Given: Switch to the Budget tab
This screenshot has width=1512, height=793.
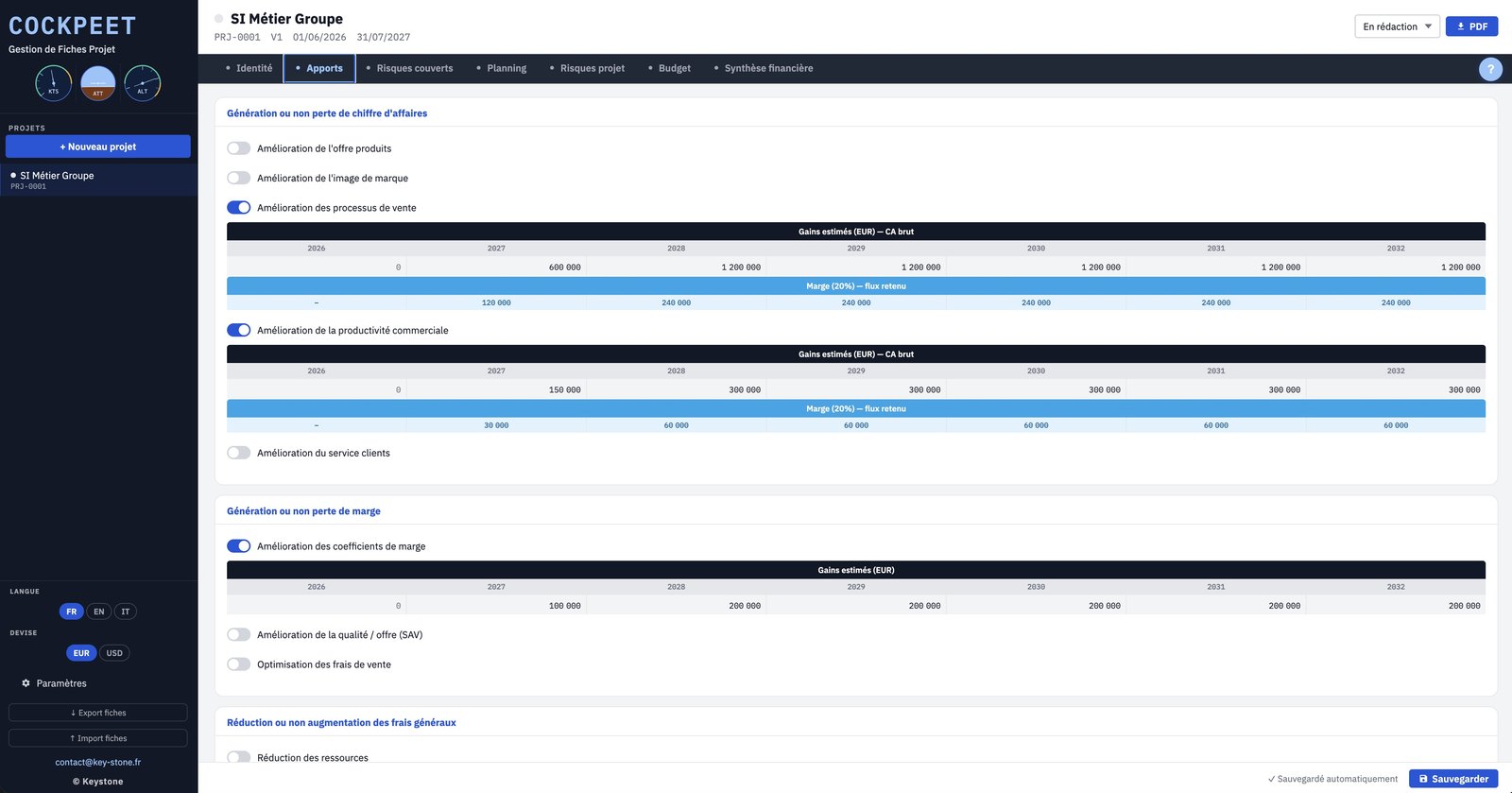Looking at the screenshot, I should (x=669, y=68).
